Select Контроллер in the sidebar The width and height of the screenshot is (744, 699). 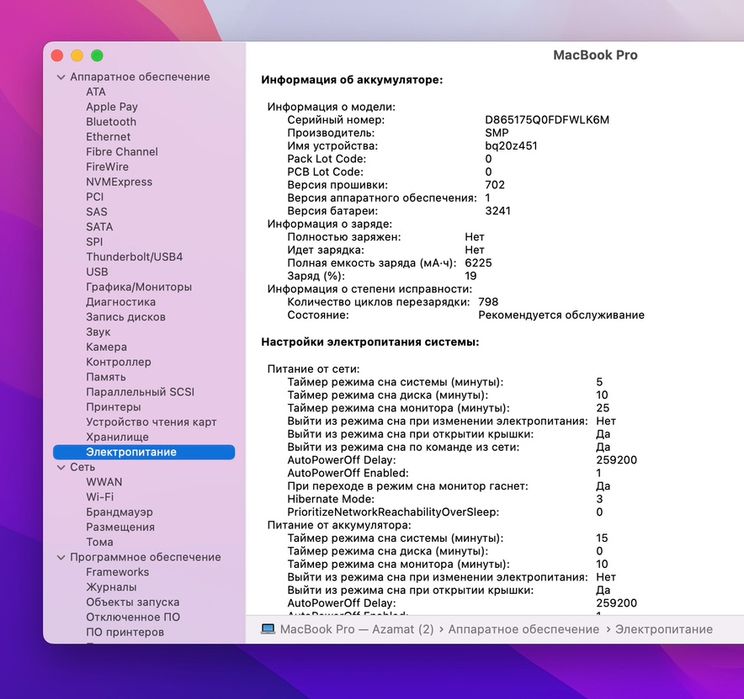click(119, 362)
